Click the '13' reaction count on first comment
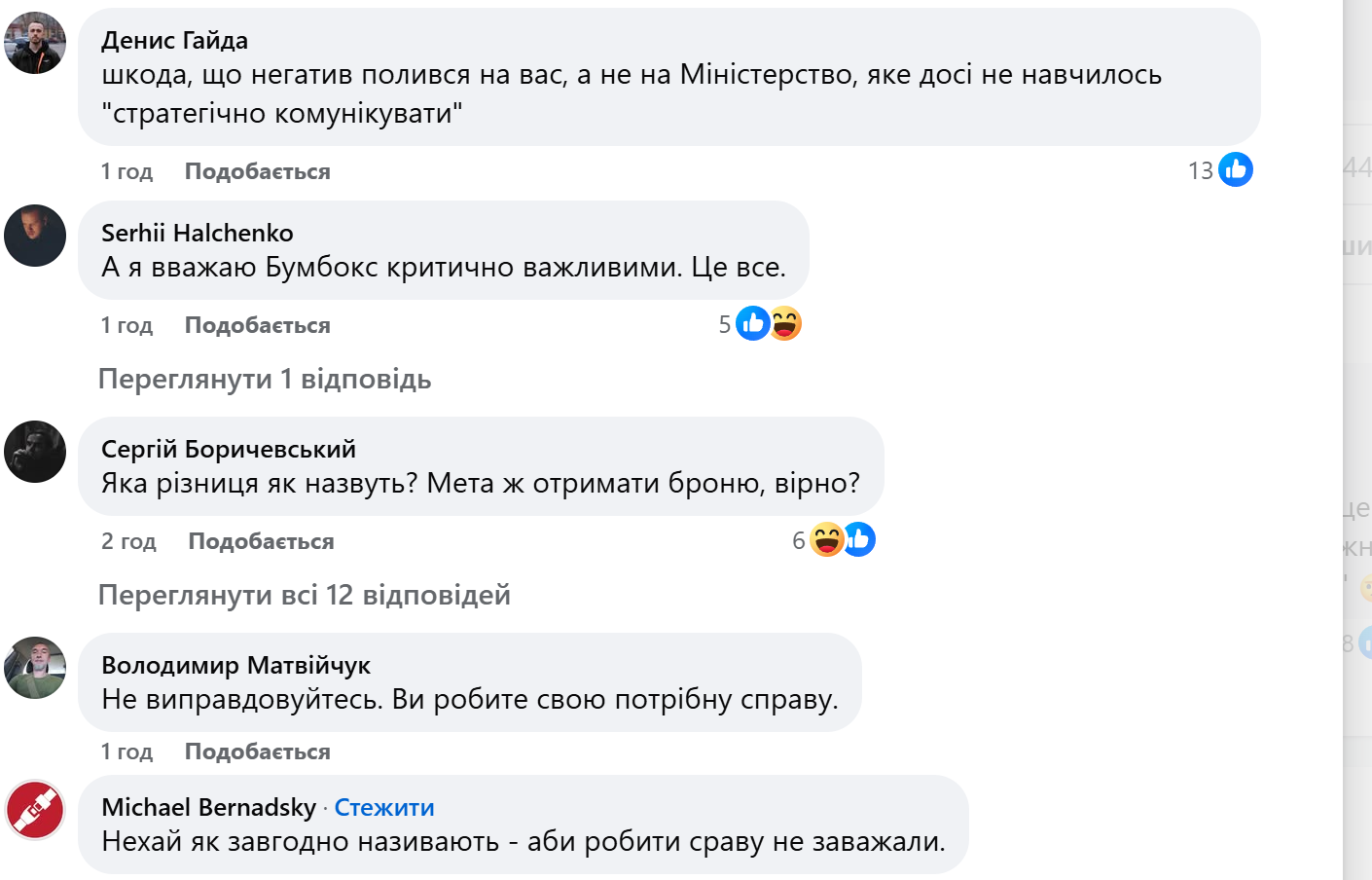The width and height of the screenshot is (1372, 880). pyautogui.click(x=1200, y=171)
